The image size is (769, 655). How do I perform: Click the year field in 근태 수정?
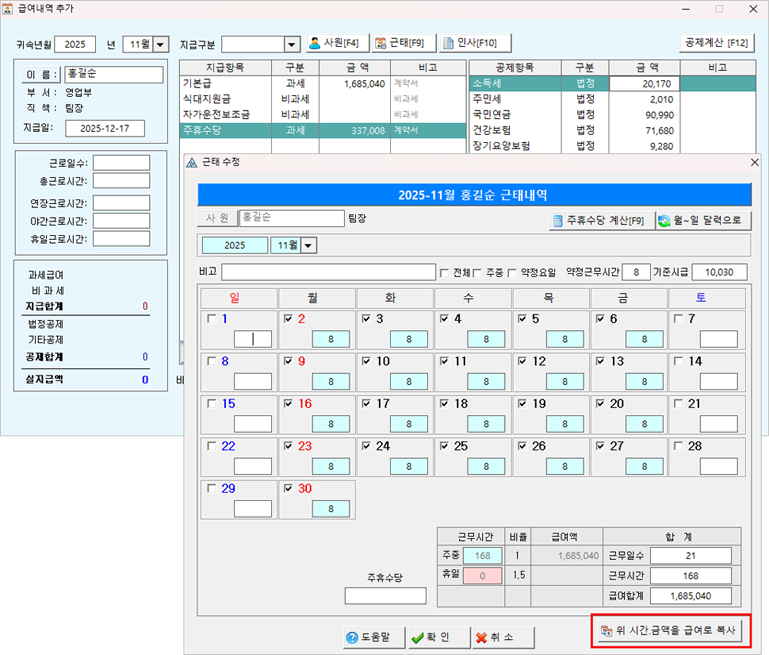click(235, 245)
